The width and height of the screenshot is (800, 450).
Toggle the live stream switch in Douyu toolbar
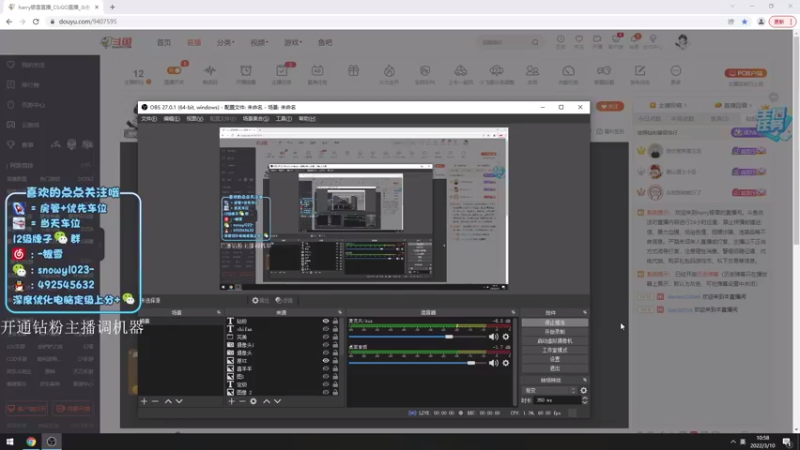tap(174, 70)
